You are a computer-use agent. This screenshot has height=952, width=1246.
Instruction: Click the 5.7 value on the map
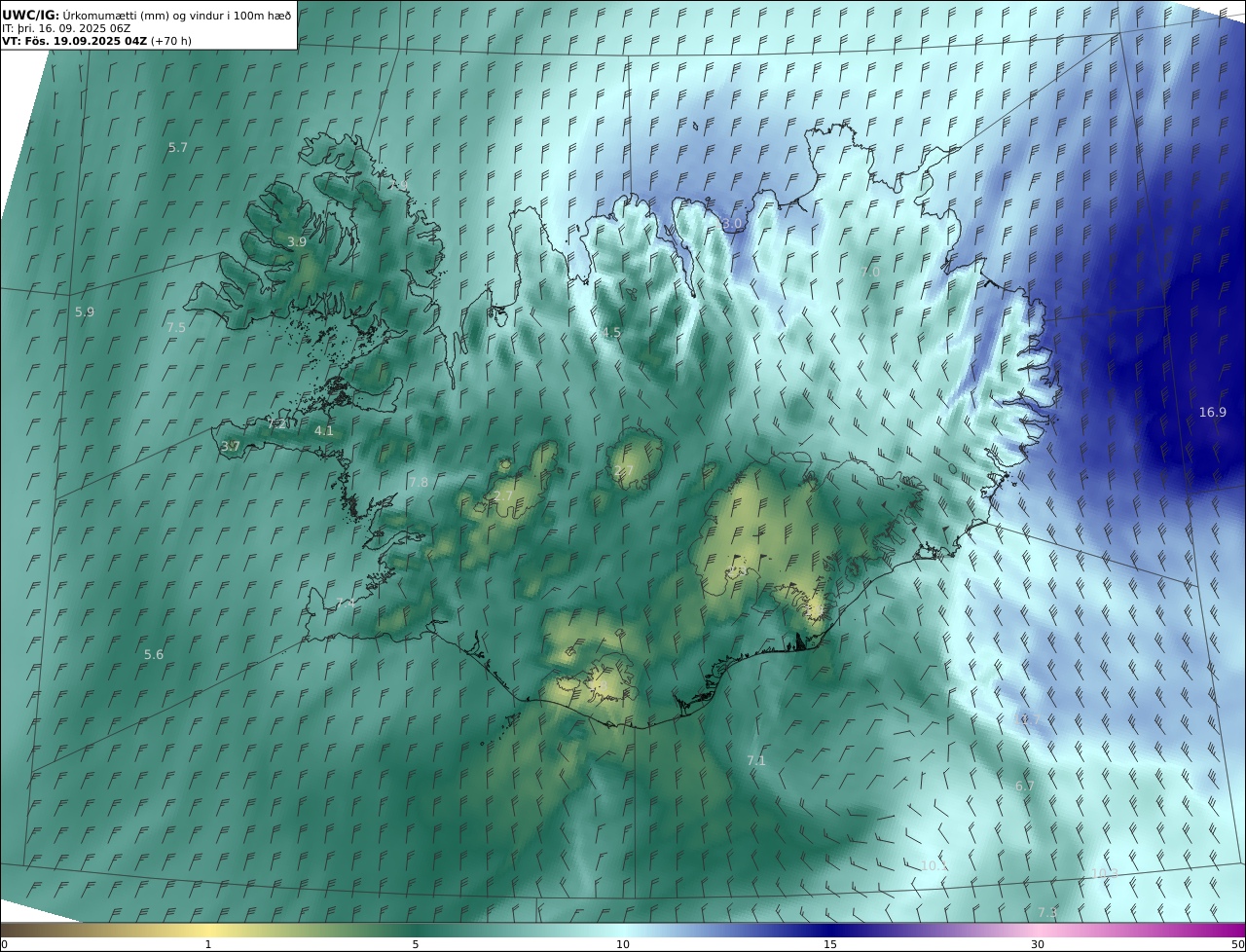click(178, 148)
